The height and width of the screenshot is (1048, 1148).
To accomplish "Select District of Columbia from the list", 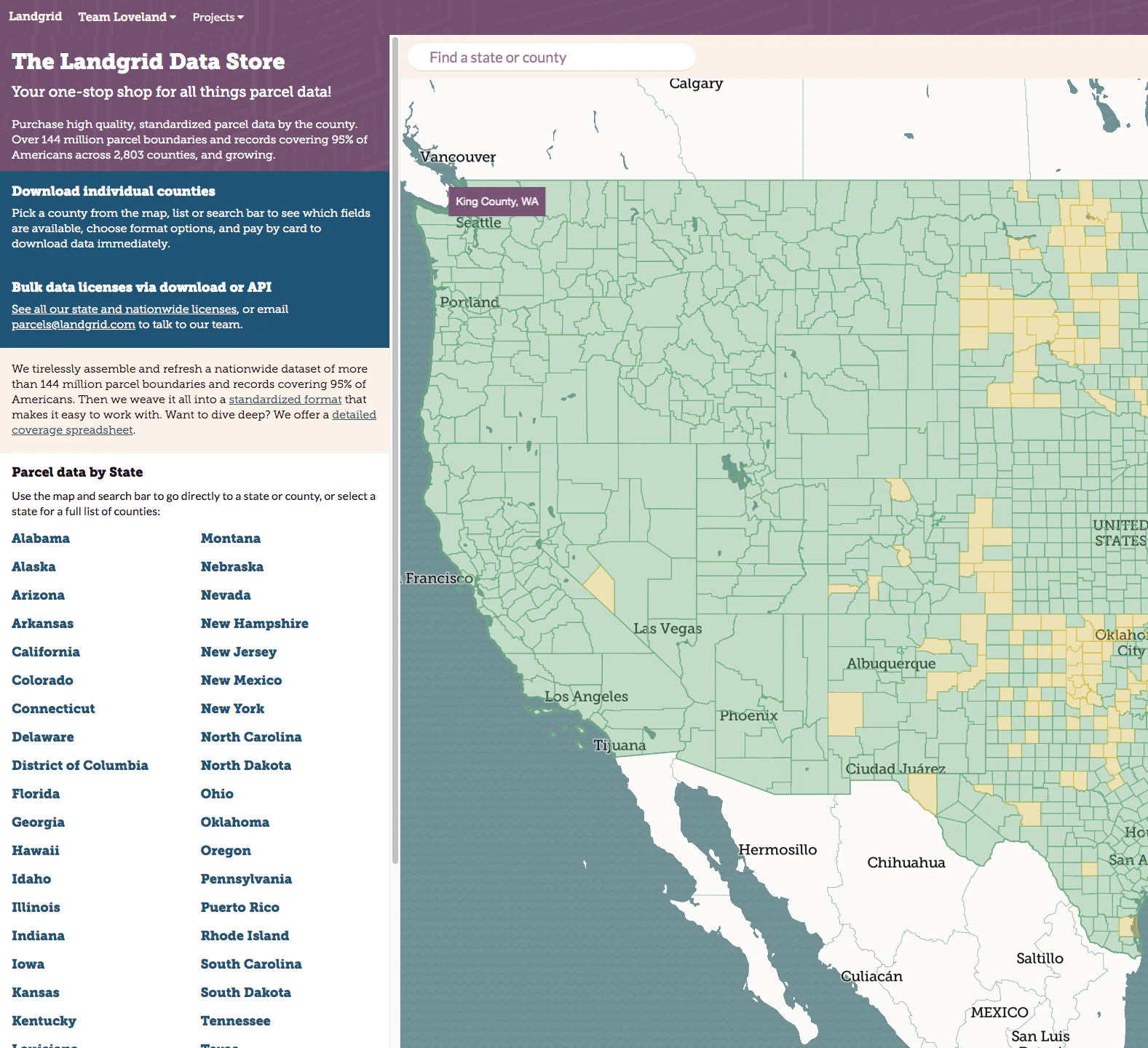I will (x=80, y=766).
